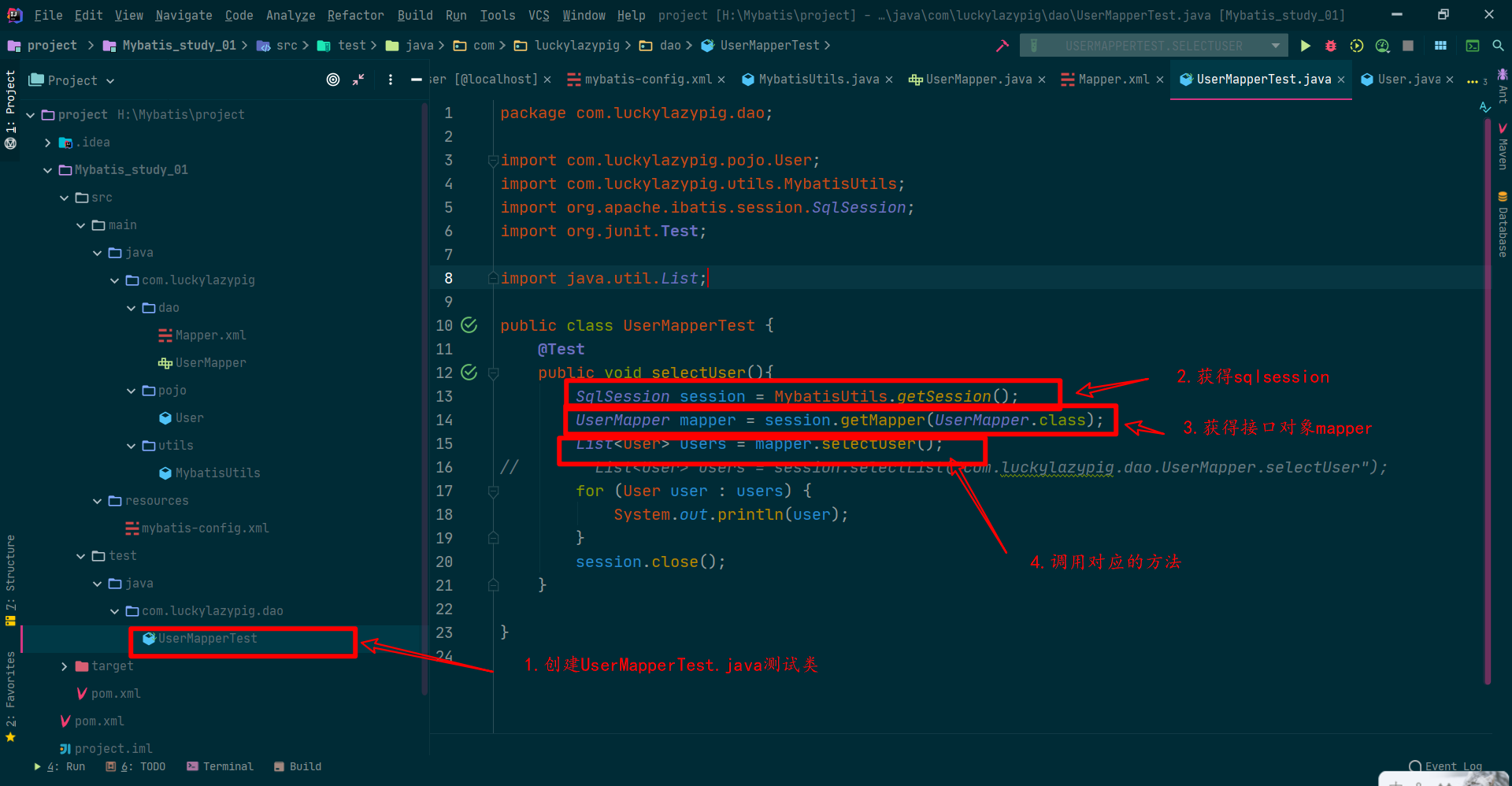Close the User.java tab

[x=1450, y=80]
